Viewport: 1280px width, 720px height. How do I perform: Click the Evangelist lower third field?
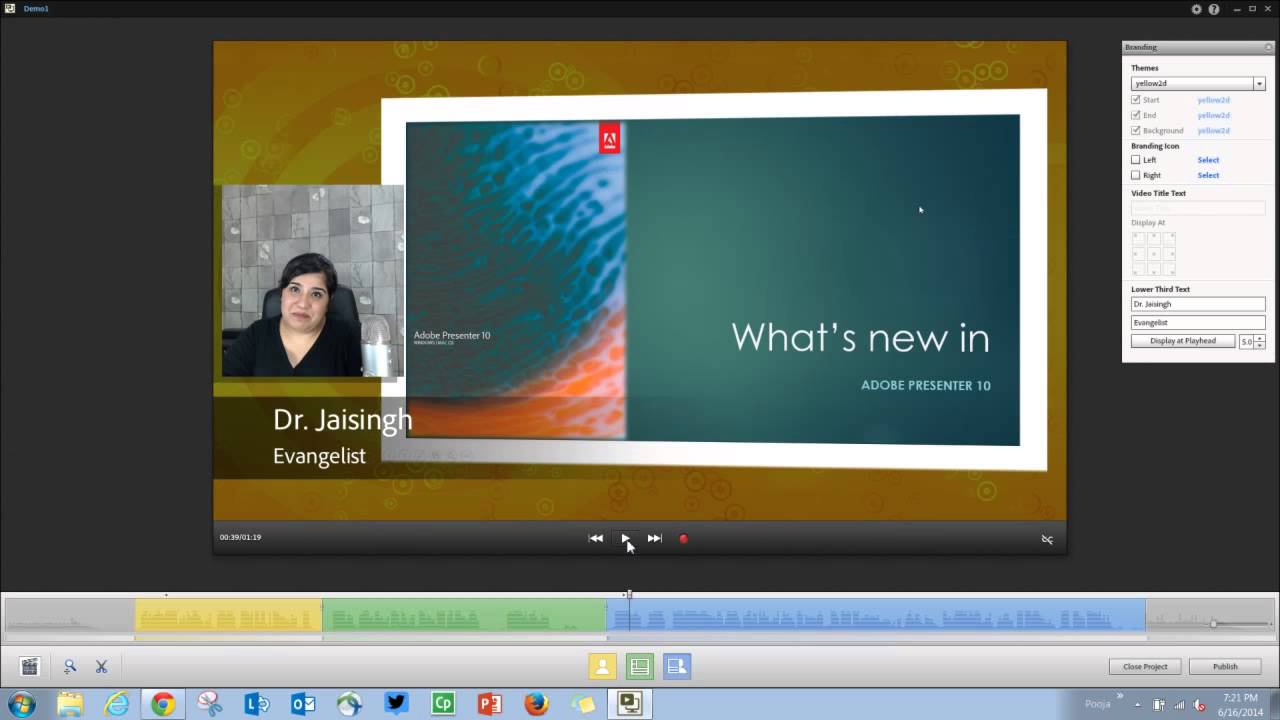pos(1198,323)
